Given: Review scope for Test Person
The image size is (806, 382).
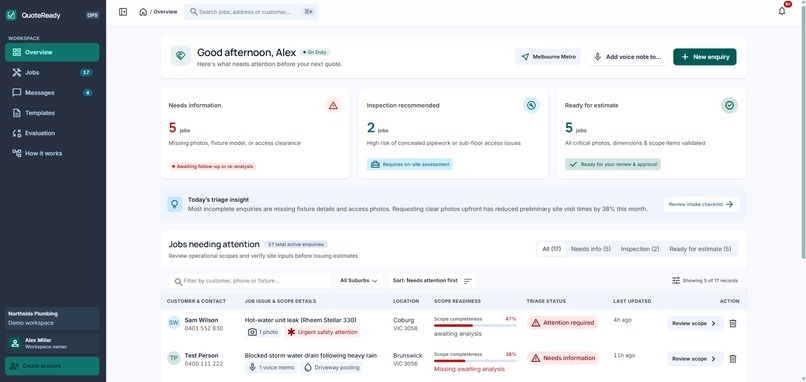Looking at the screenshot, I should tap(695, 359).
